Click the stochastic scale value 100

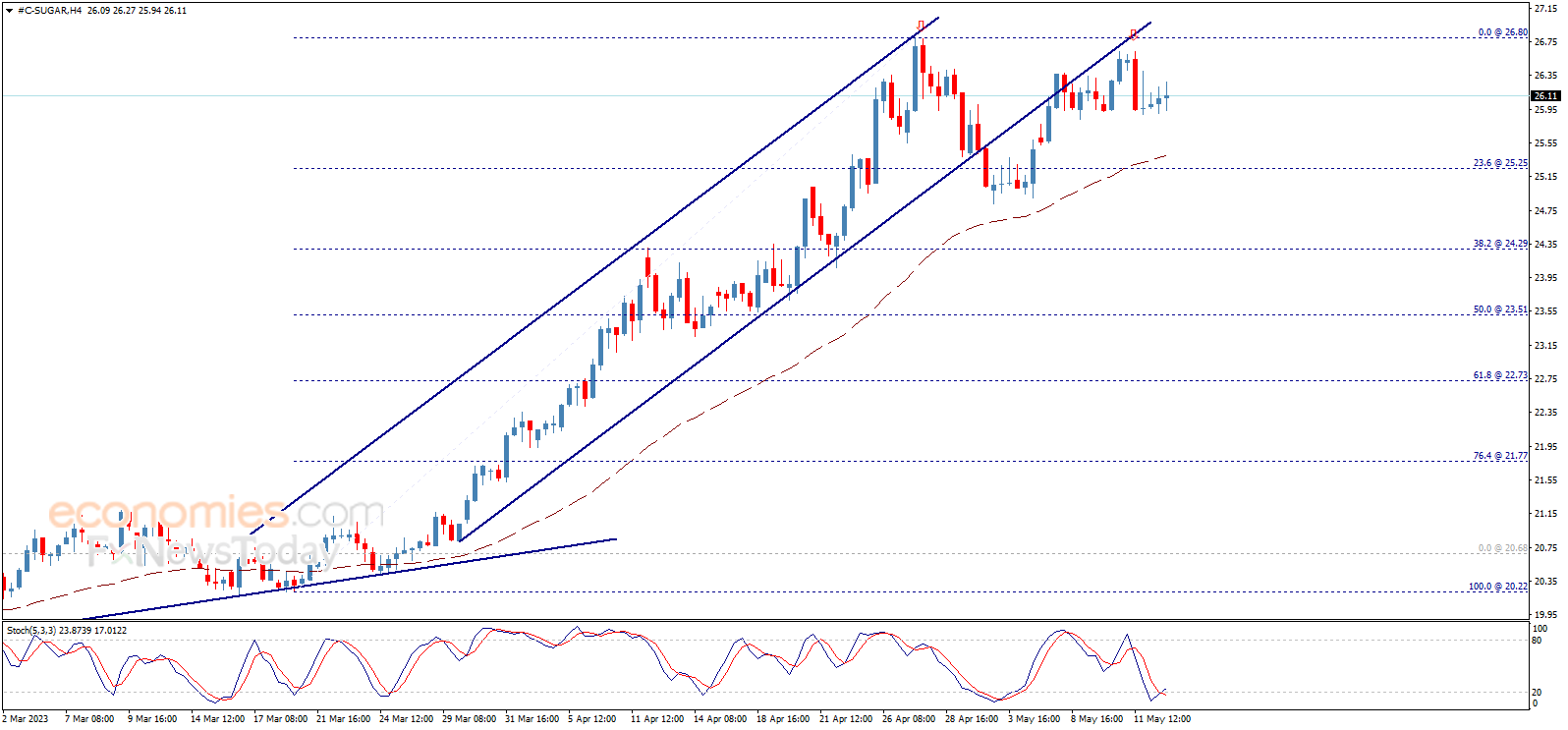(x=1540, y=629)
